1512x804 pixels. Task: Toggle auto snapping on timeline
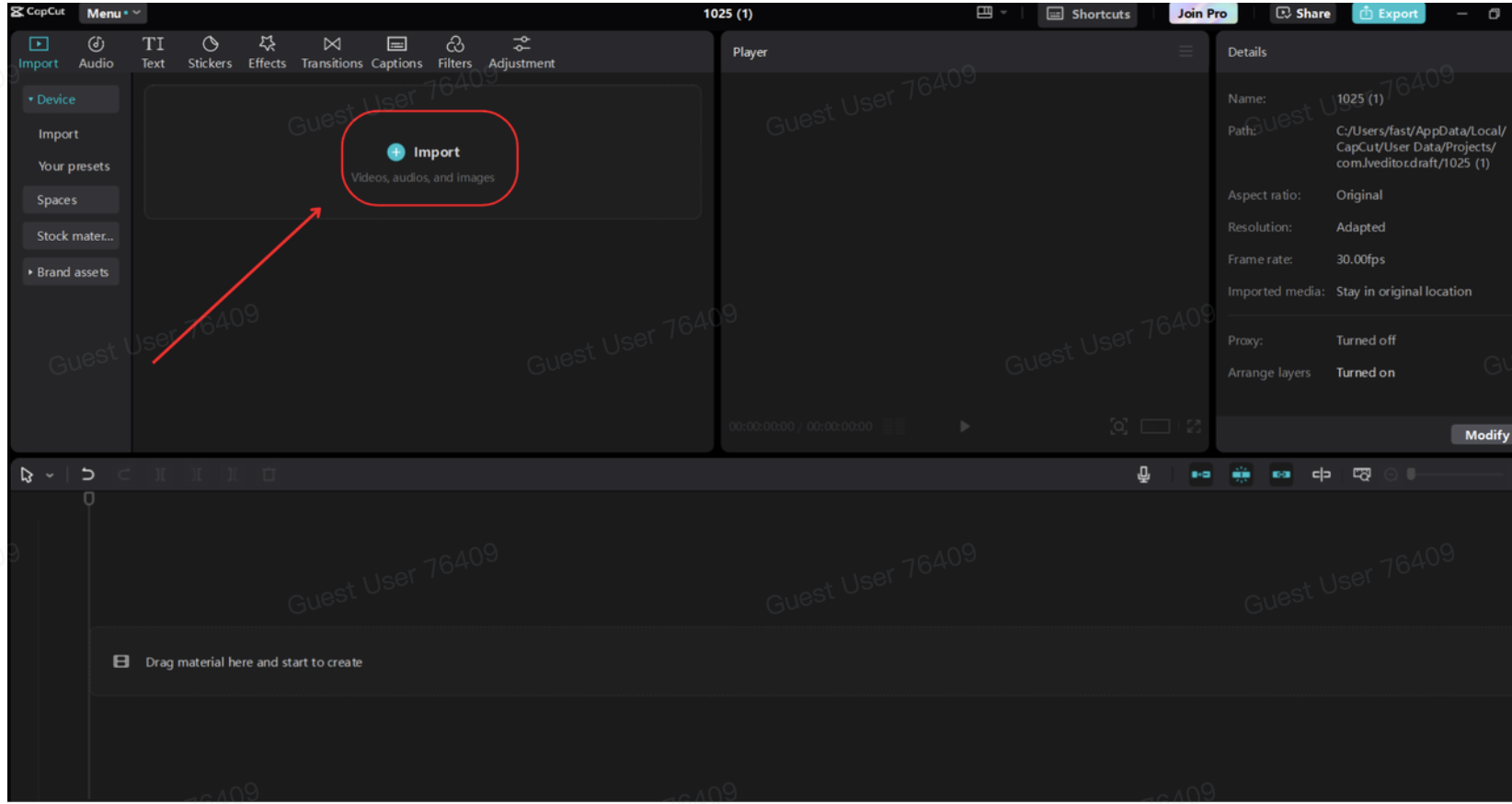[1241, 475]
